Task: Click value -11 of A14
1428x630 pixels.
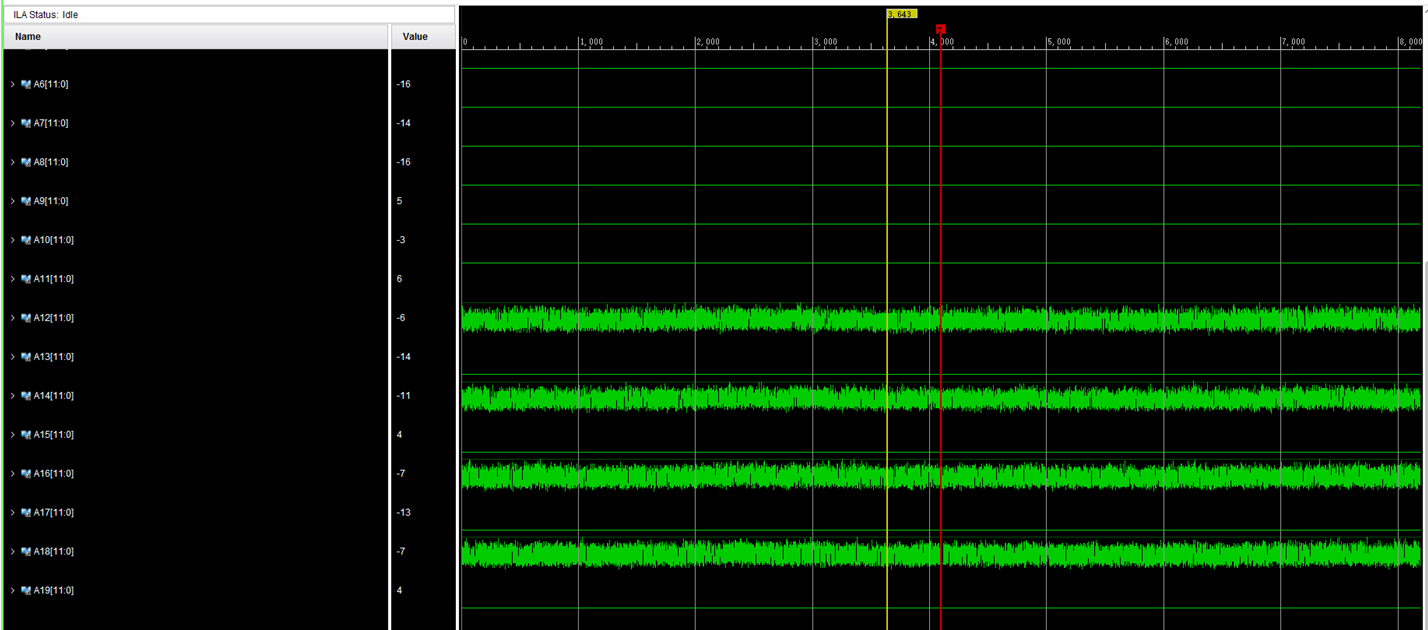Action: 403,397
